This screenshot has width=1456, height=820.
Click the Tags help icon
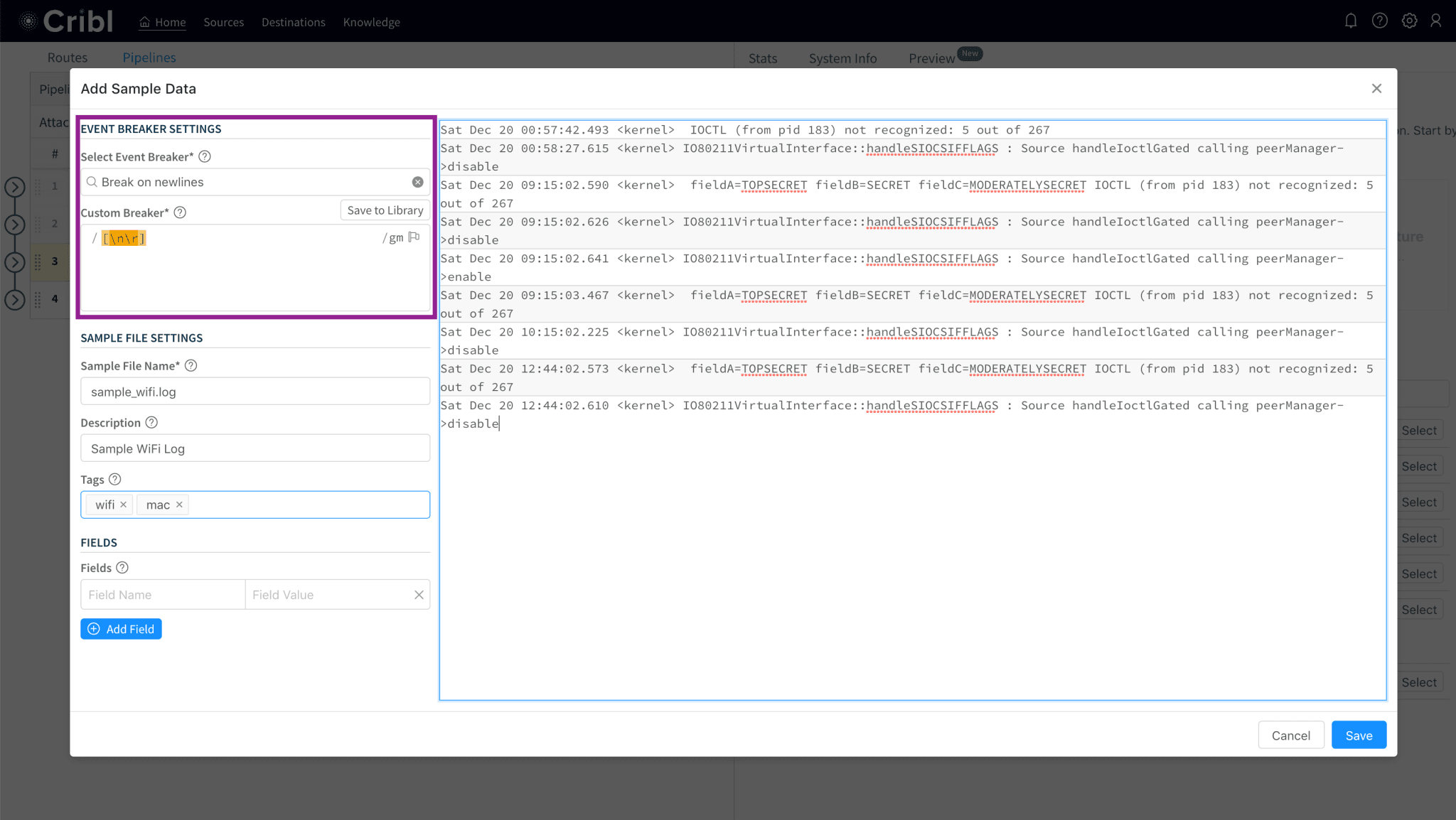(115, 479)
